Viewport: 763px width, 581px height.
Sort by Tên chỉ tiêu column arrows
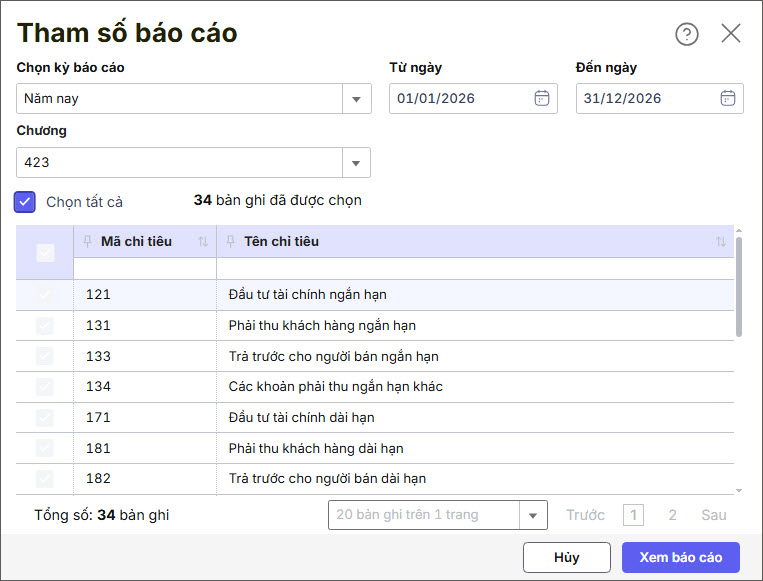[x=721, y=242]
